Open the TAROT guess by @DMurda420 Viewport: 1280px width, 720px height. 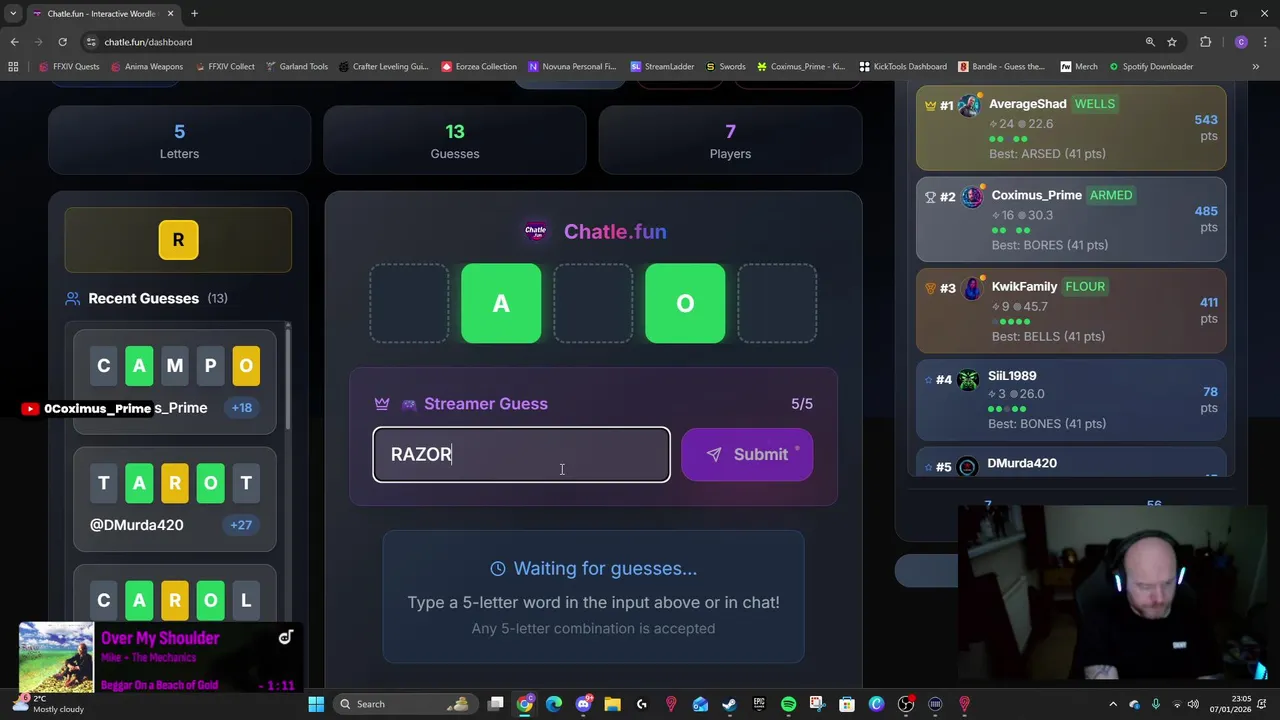click(174, 499)
